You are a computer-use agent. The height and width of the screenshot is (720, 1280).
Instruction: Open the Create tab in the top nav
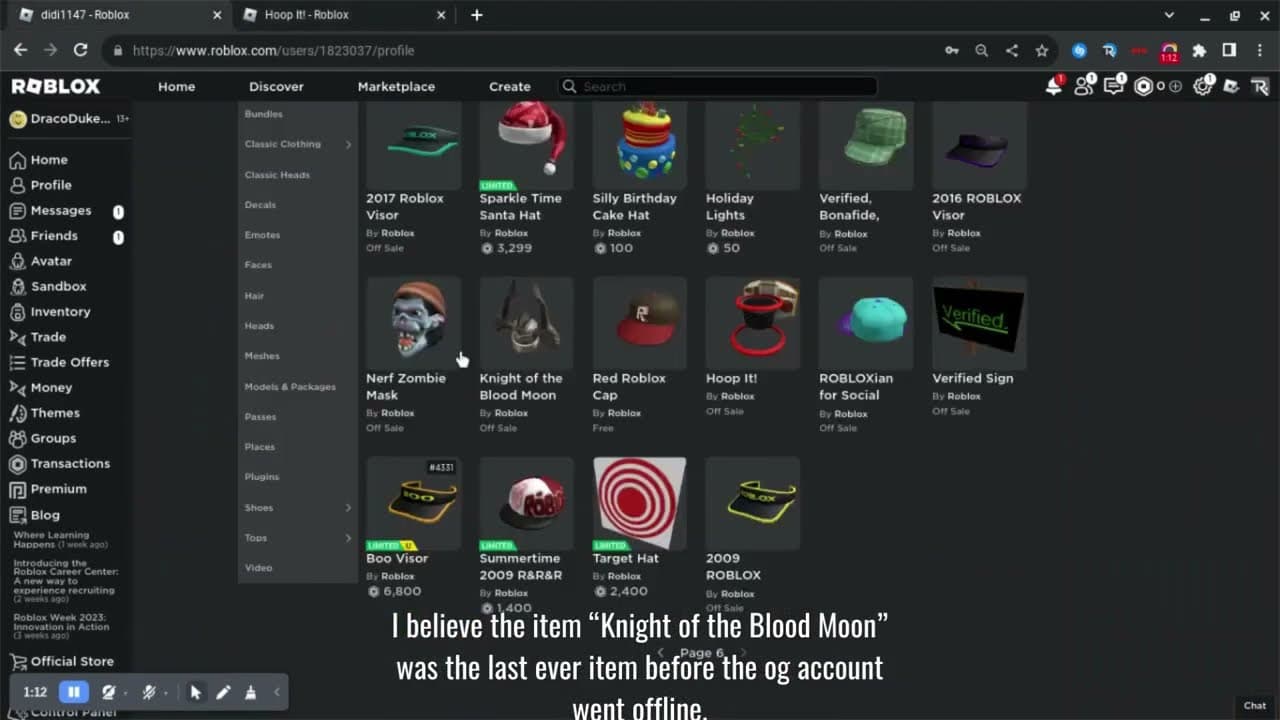pos(510,87)
